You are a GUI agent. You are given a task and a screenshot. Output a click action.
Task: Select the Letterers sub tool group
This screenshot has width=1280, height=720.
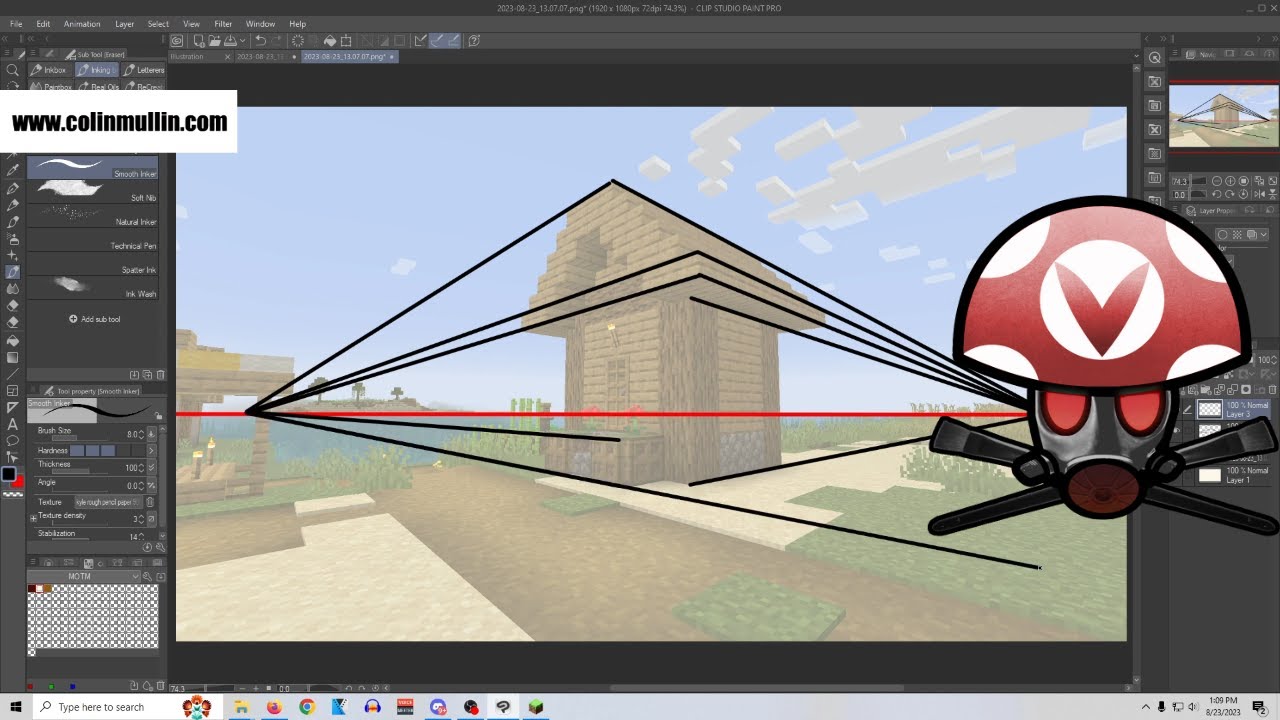144,70
